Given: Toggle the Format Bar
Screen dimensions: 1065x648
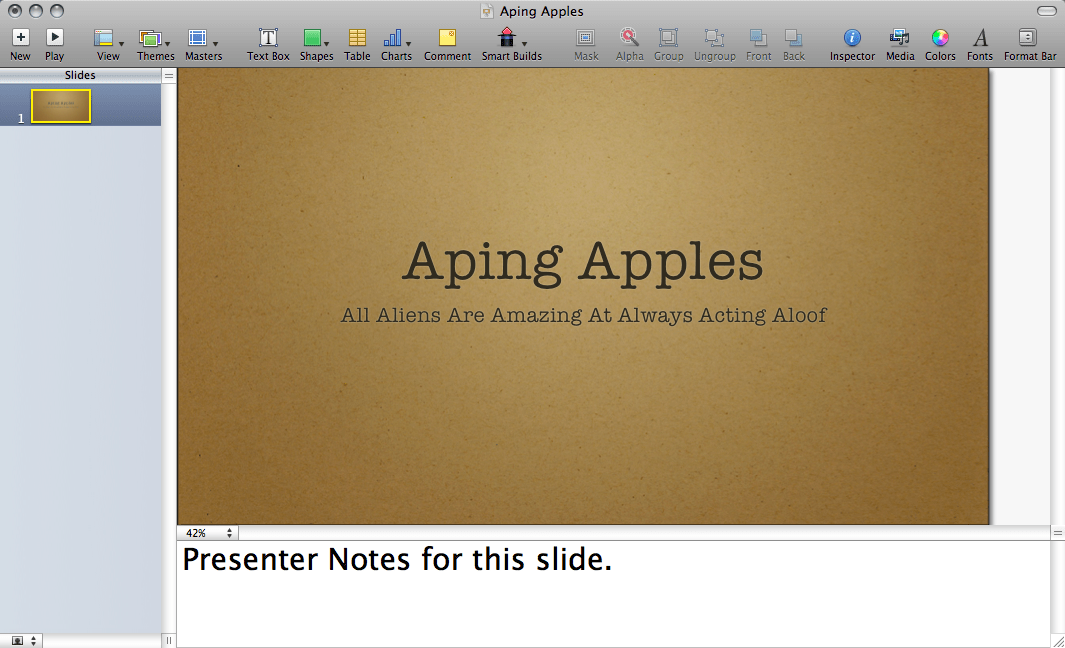Looking at the screenshot, I should click(x=1028, y=38).
